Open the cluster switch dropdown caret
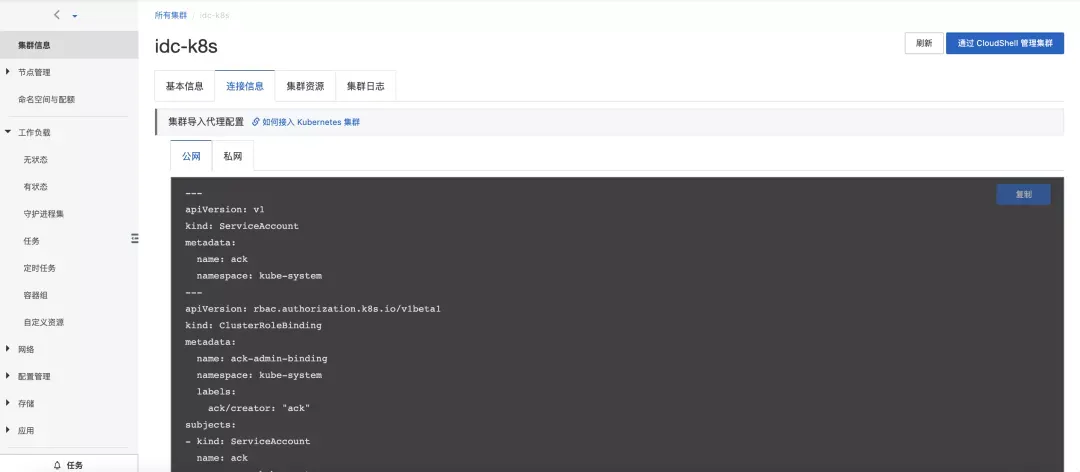This screenshot has height=472, width=1080. click(x=74, y=16)
